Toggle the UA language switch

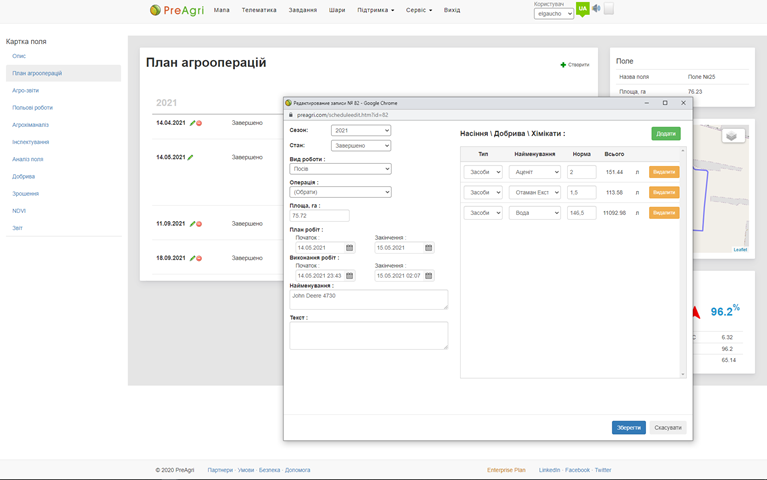pyautogui.click(x=582, y=9)
